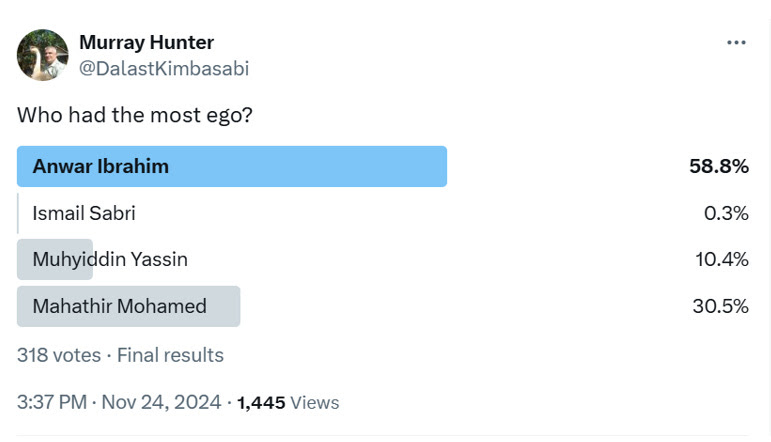
Task: Open the Murray Hunter display name
Action: coord(147,42)
